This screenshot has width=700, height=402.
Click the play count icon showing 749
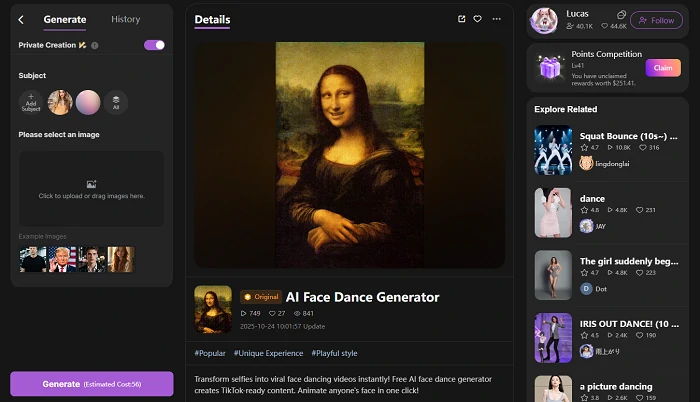[243, 314]
